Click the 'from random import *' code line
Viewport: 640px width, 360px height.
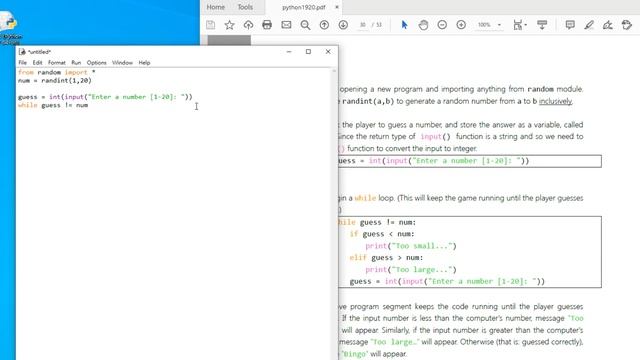[56, 72]
